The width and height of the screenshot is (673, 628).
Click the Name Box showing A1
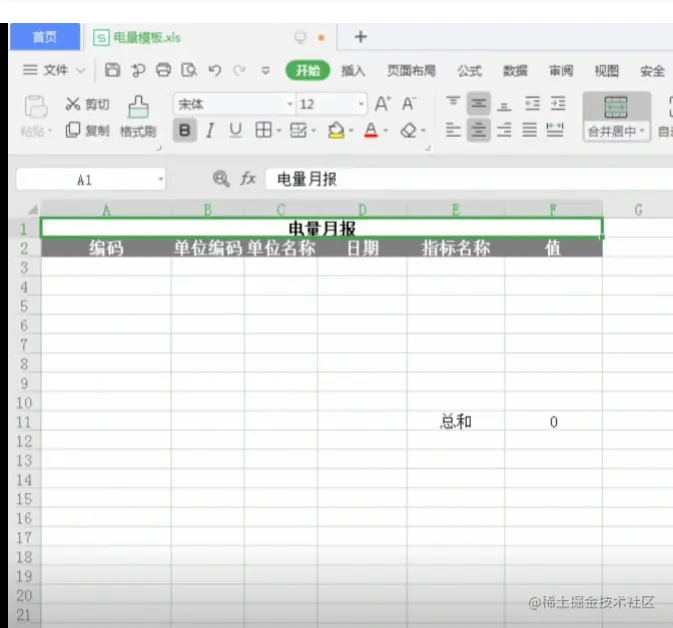85,179
